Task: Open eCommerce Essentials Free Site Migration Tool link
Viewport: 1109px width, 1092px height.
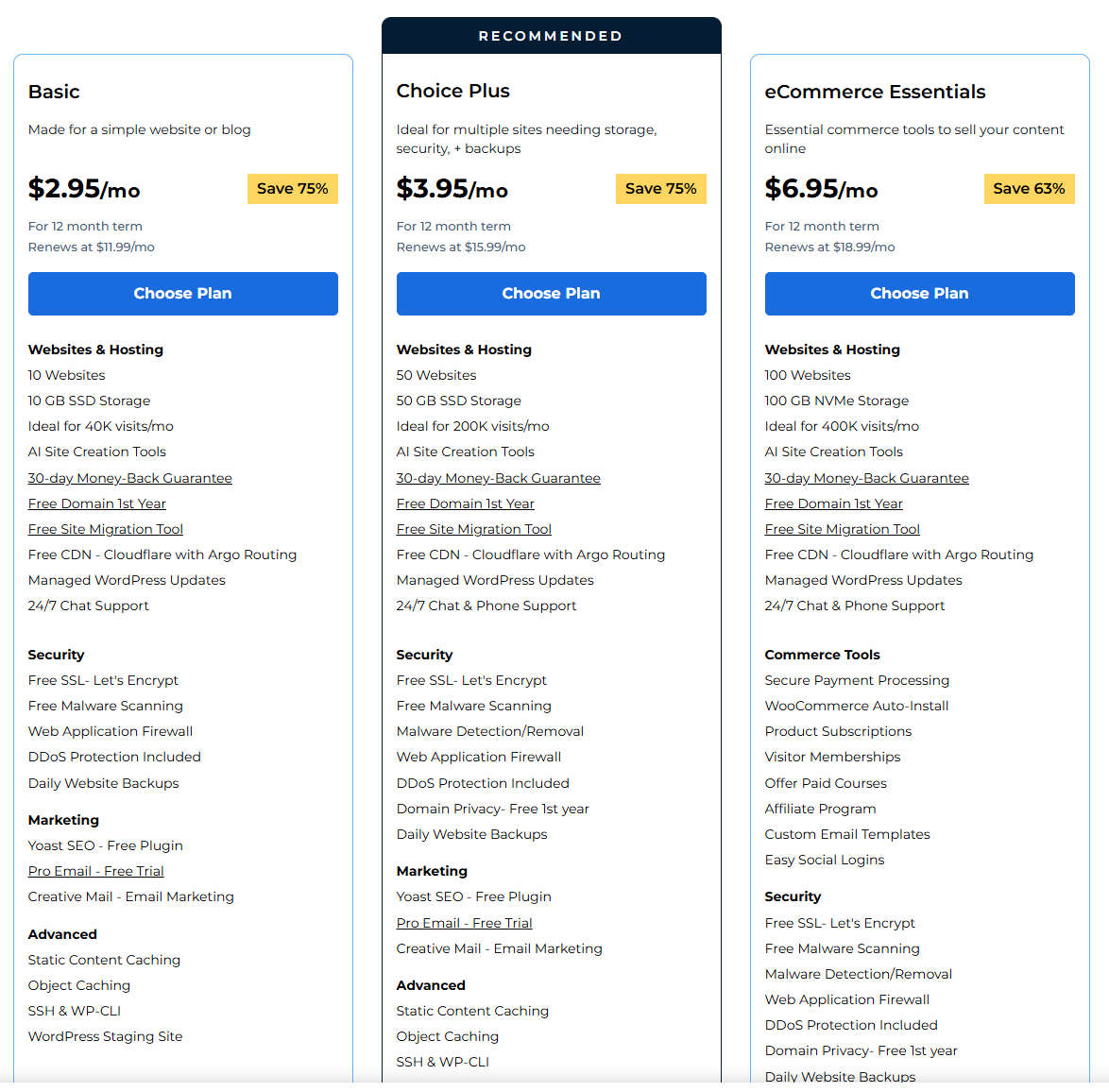Action: (842, 529)
